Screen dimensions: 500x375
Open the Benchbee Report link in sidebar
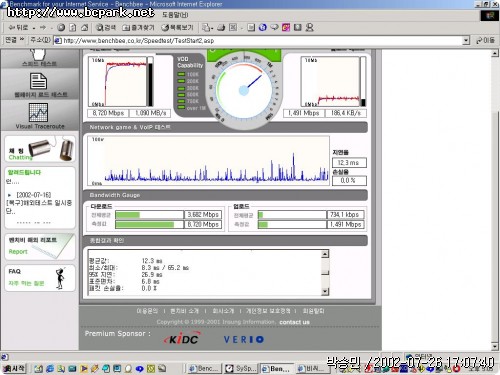point(18,252)
